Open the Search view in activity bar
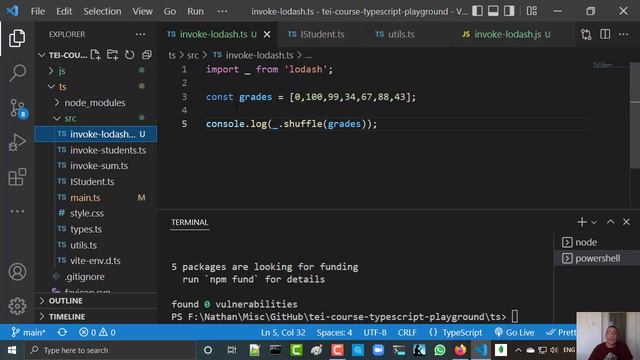 click(x=17, y=73)
